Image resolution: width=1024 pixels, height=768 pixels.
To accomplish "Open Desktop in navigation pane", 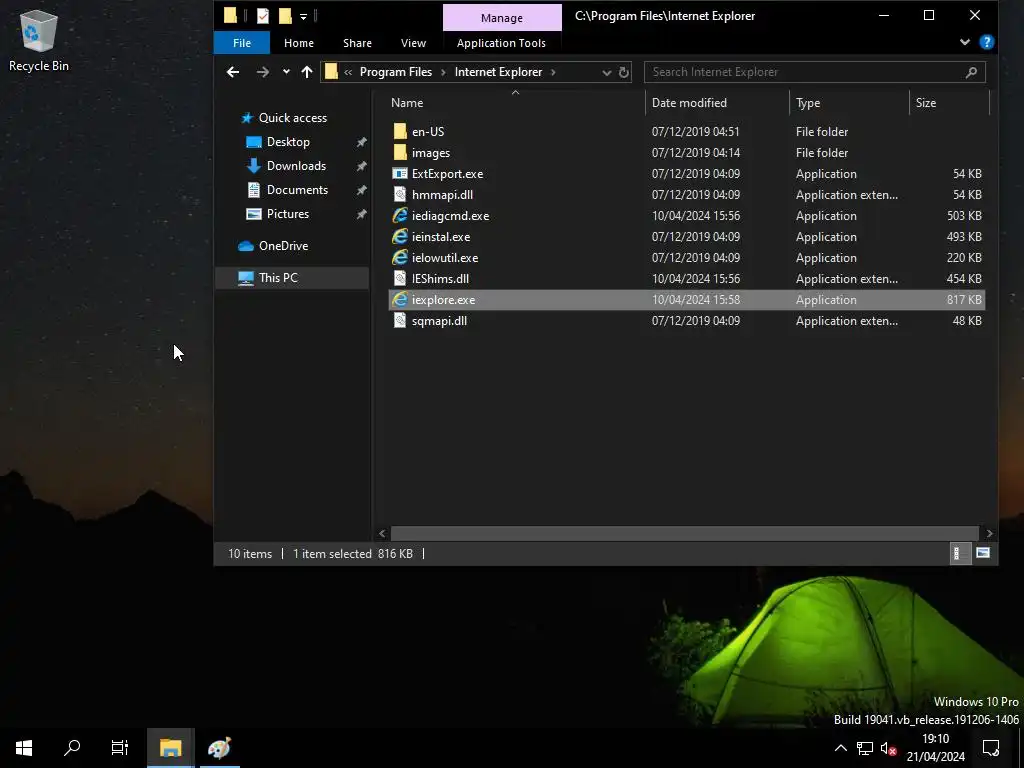I will tap(288, 142).
